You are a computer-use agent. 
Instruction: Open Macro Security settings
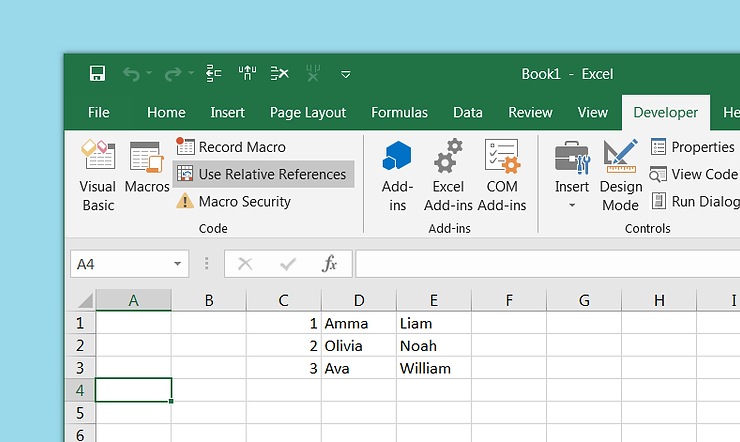[x=234, y=201]
